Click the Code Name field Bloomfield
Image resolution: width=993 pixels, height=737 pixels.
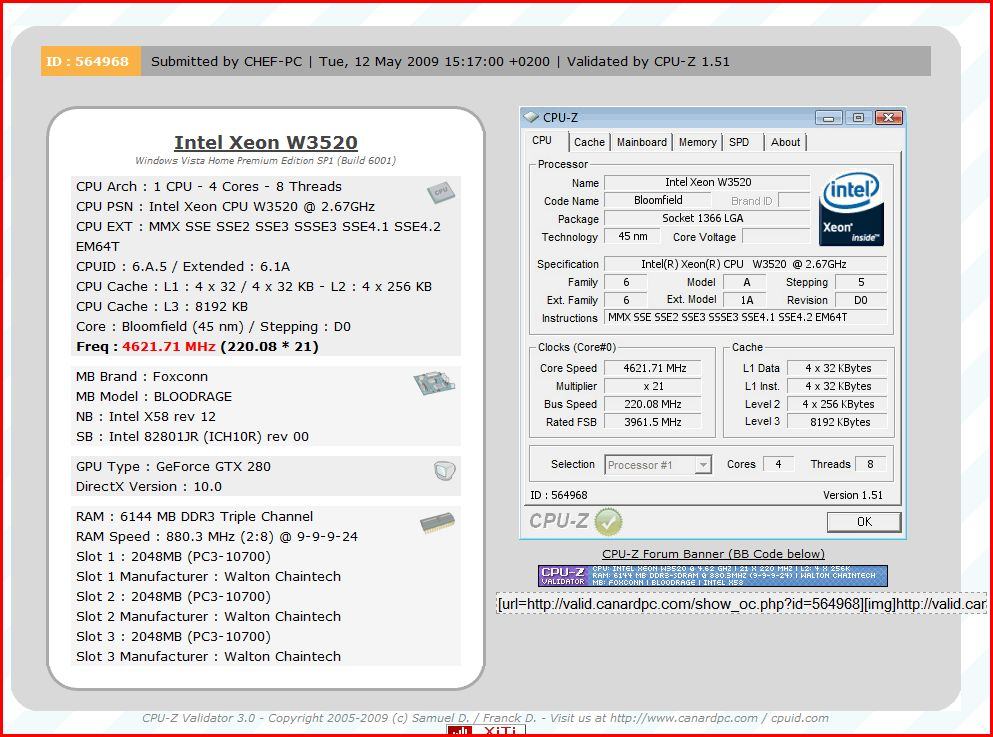point(658,200)
